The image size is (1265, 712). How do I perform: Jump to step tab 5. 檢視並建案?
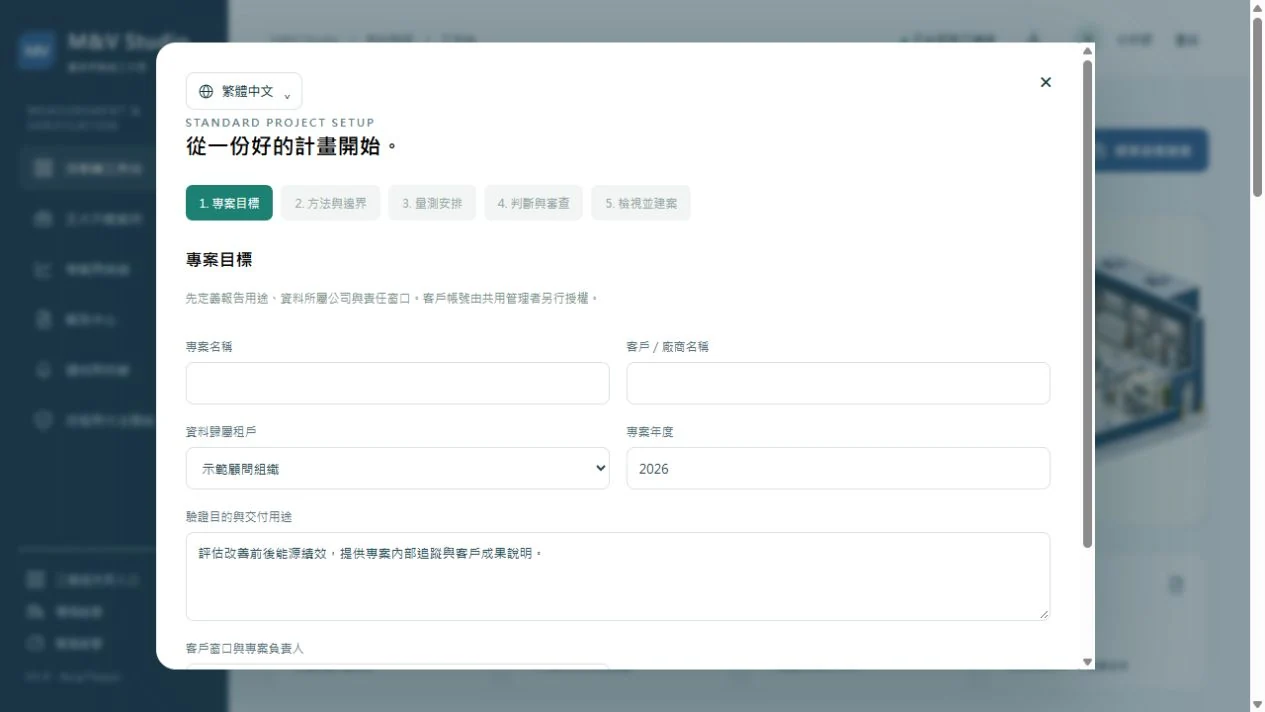point(641,203)
